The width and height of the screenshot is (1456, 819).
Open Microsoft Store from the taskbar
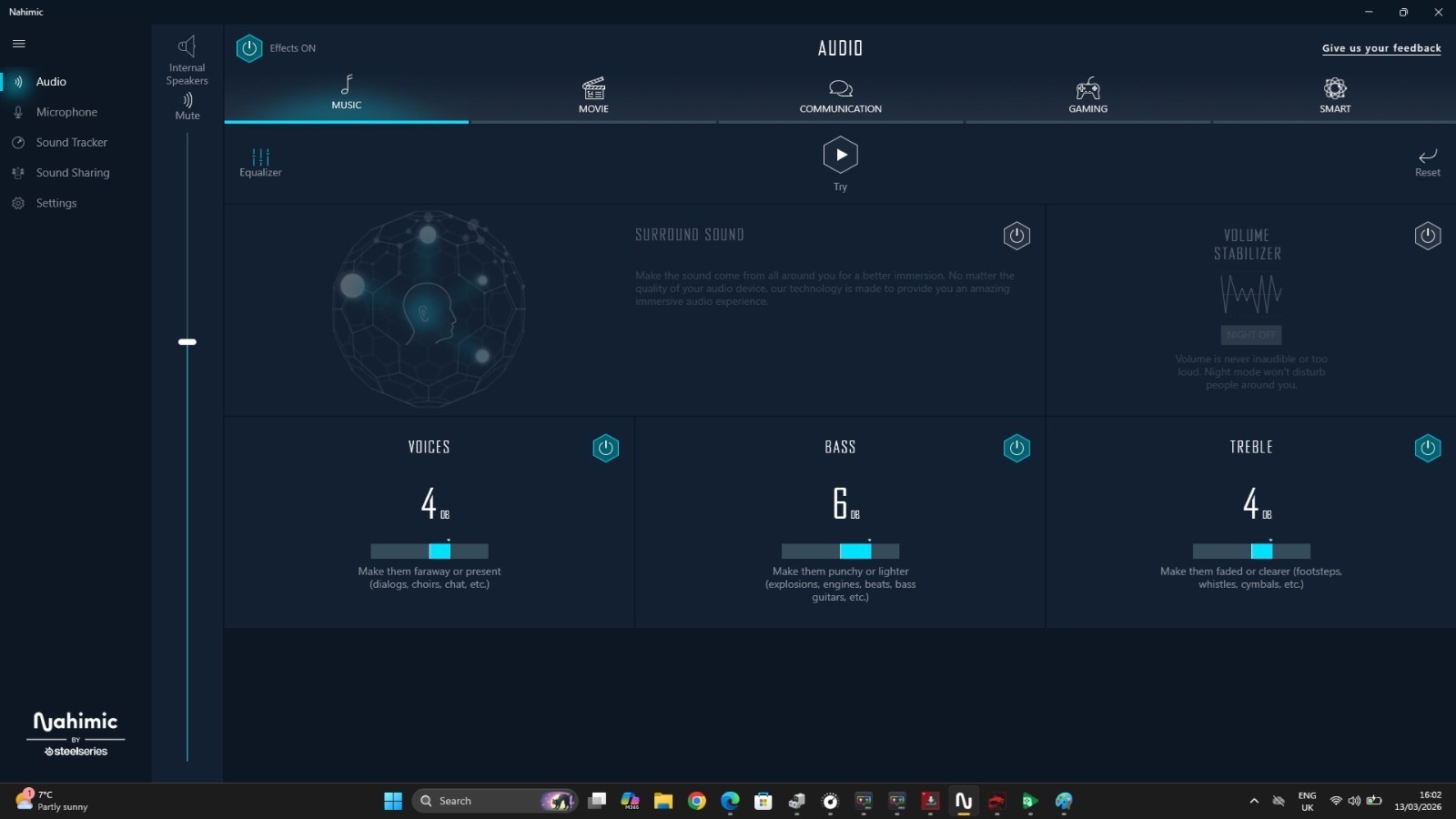tap(763, 801)
